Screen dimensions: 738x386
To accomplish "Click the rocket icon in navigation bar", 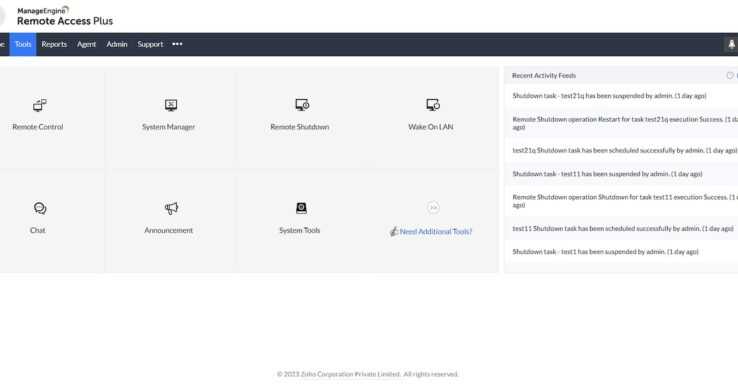I will (x=731, y=44).
